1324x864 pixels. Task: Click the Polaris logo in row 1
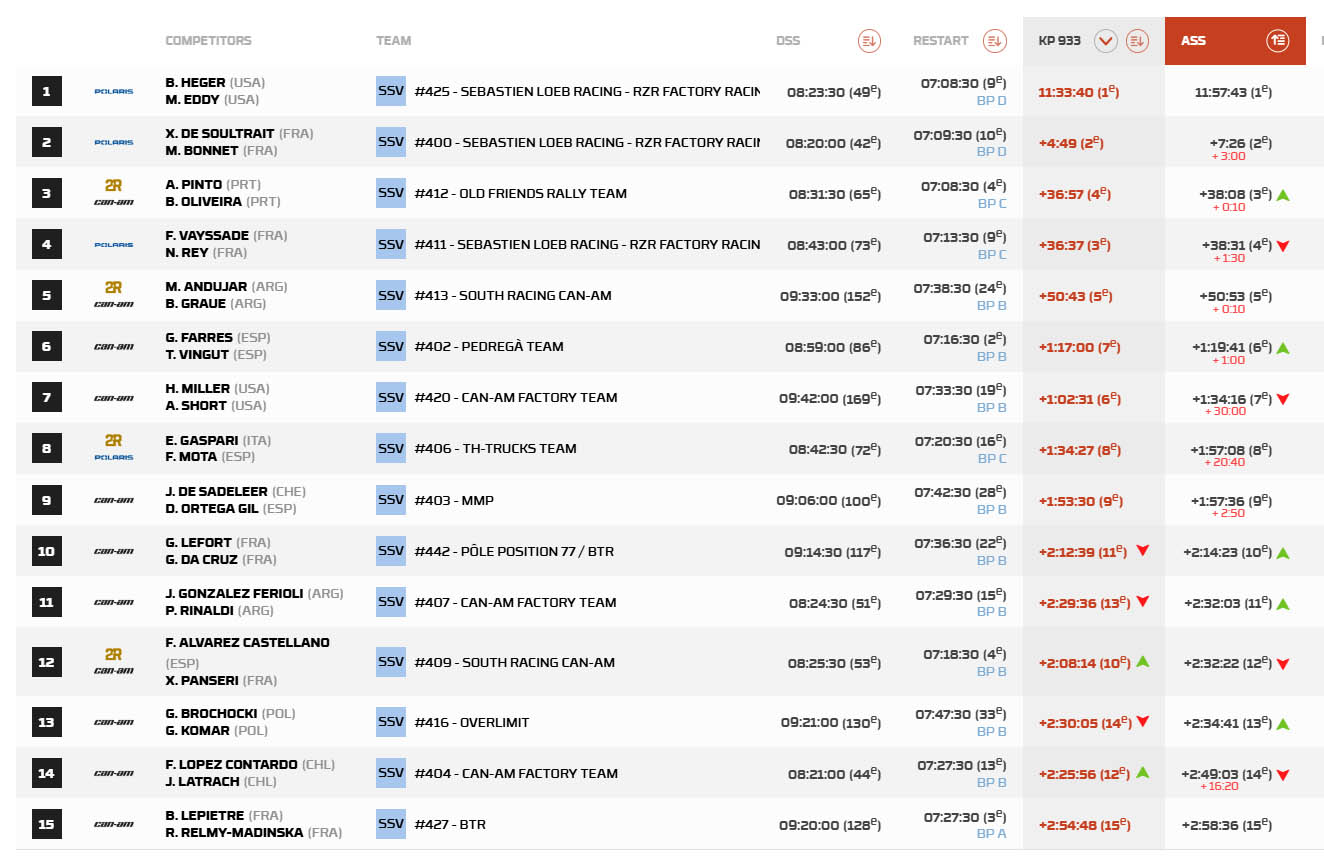tap(113, 92)
